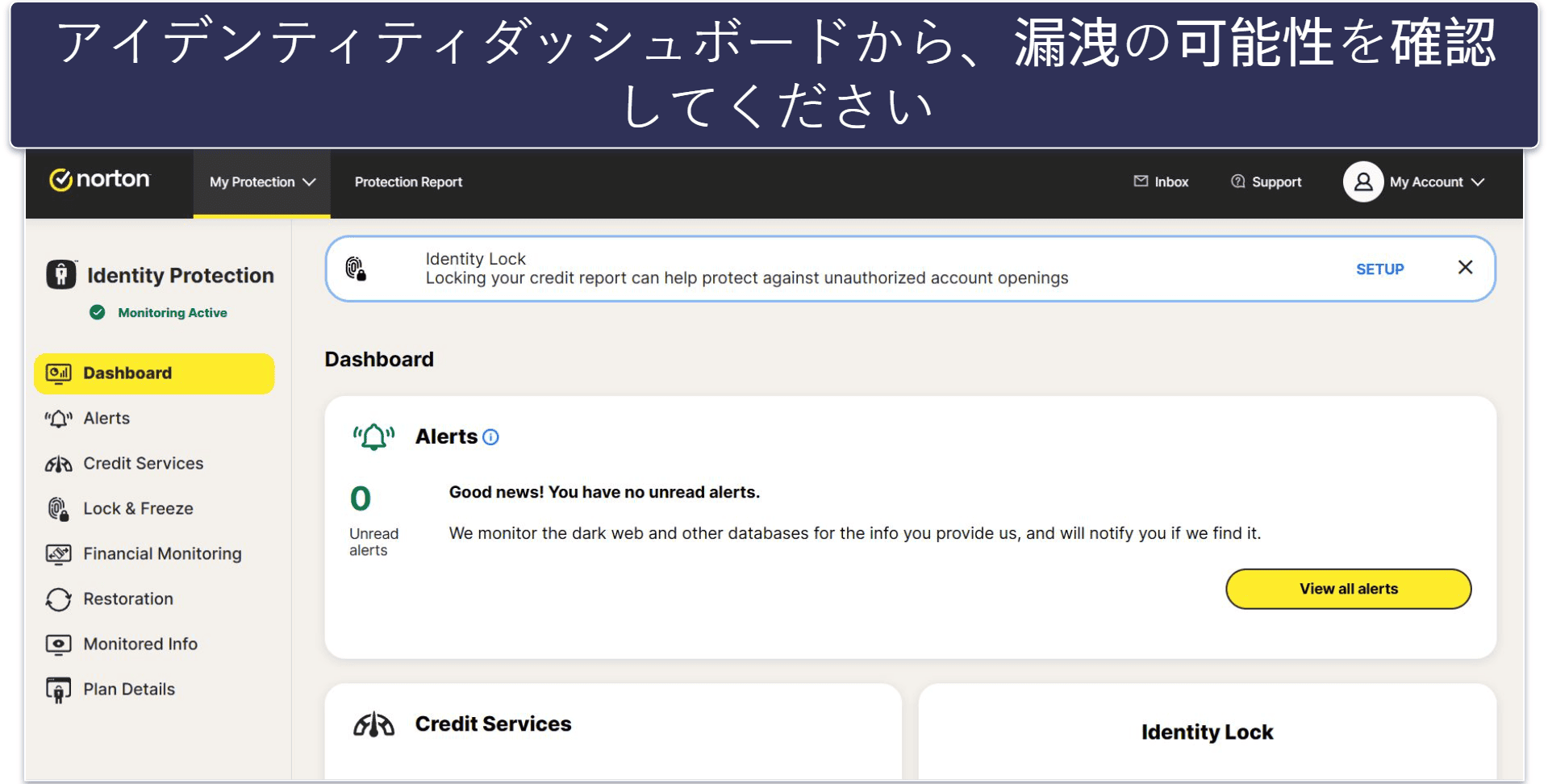
Task: Click the Identity Lock card heading
Action: click(x=1207, y=732)
